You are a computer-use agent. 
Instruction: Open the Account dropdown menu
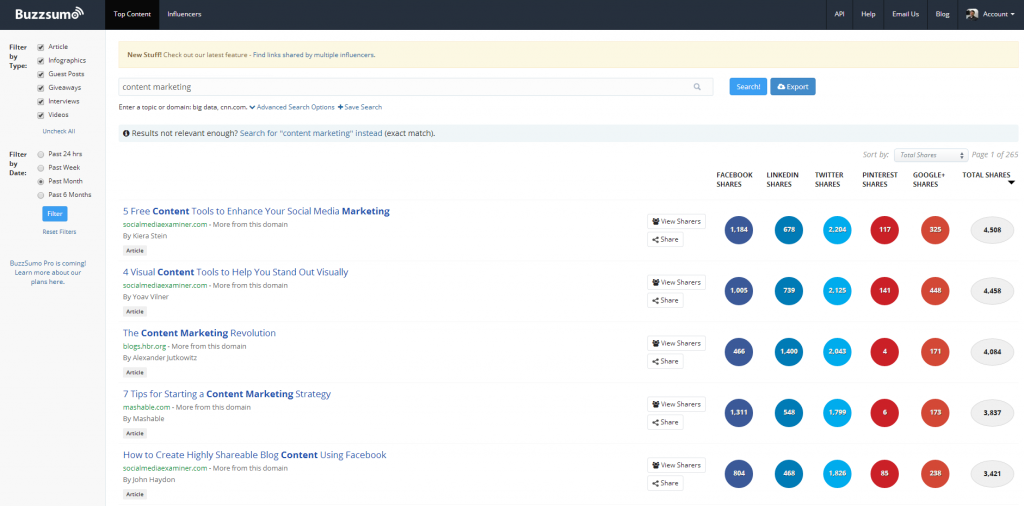990,14
